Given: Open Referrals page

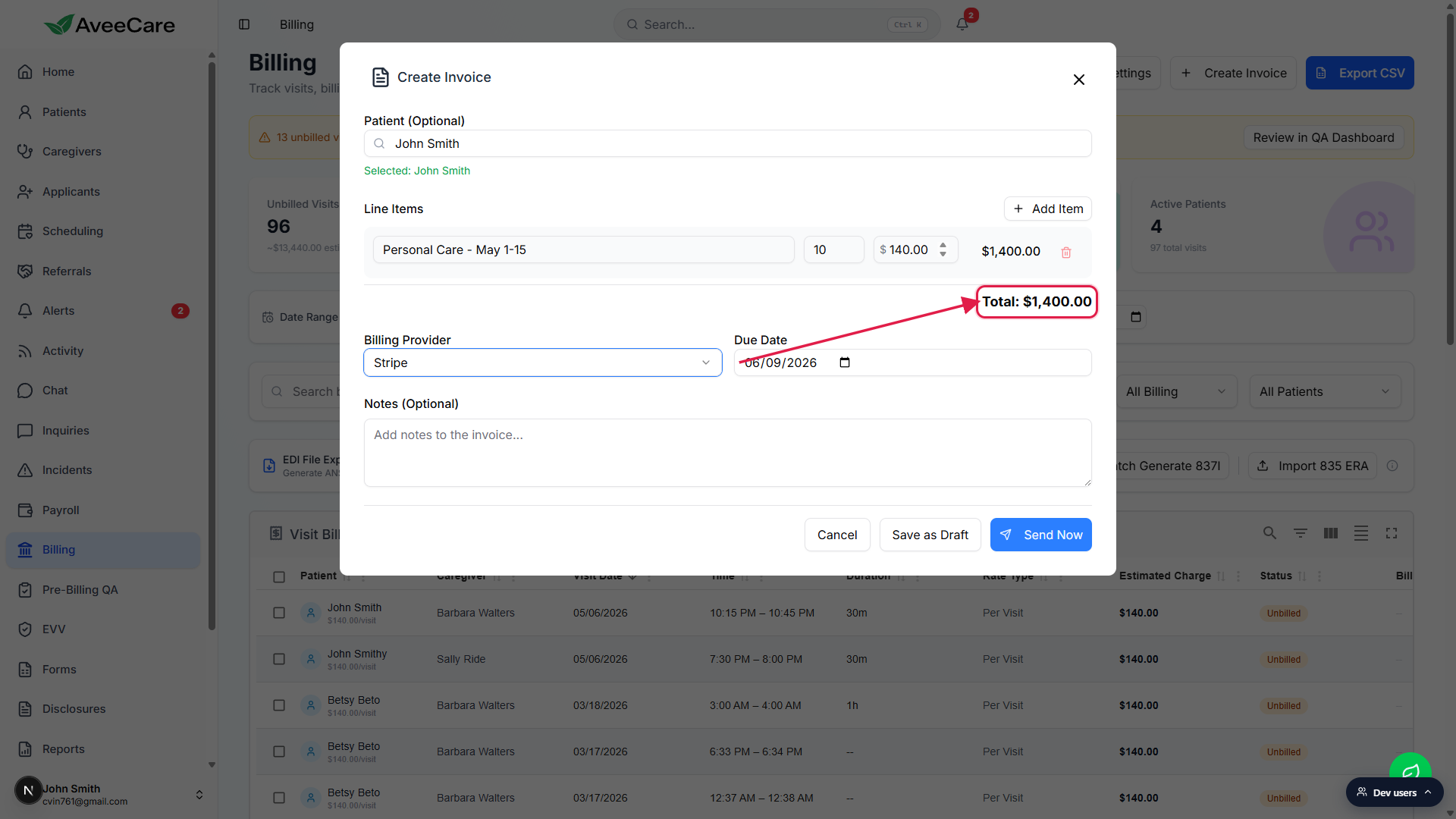Looking at the screenshot, I should 103,271.
